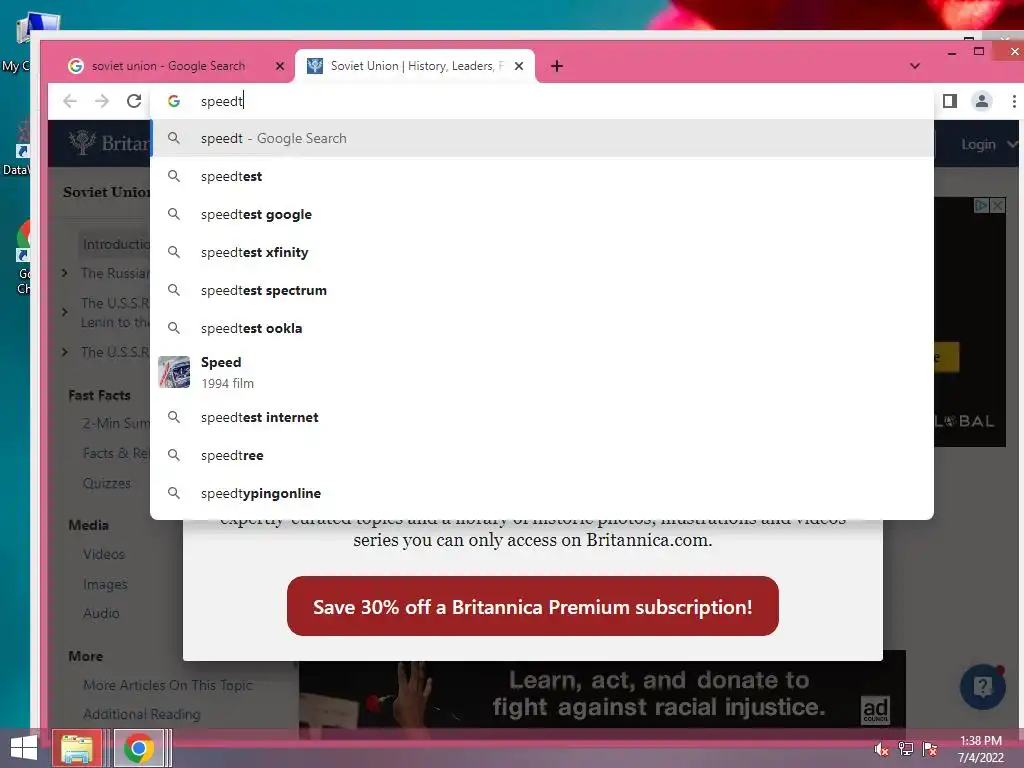This screenshot has width=1024, height=768.
Task: Close the soviet union Google Search tab
Action: [x=280, y=66]
